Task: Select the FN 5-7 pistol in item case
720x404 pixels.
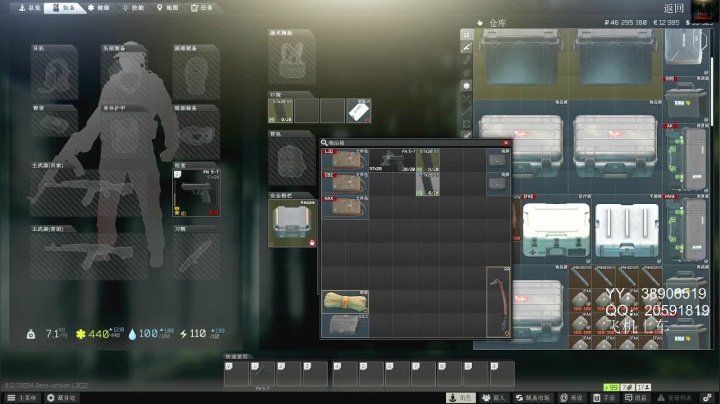Action: point(393,160)
